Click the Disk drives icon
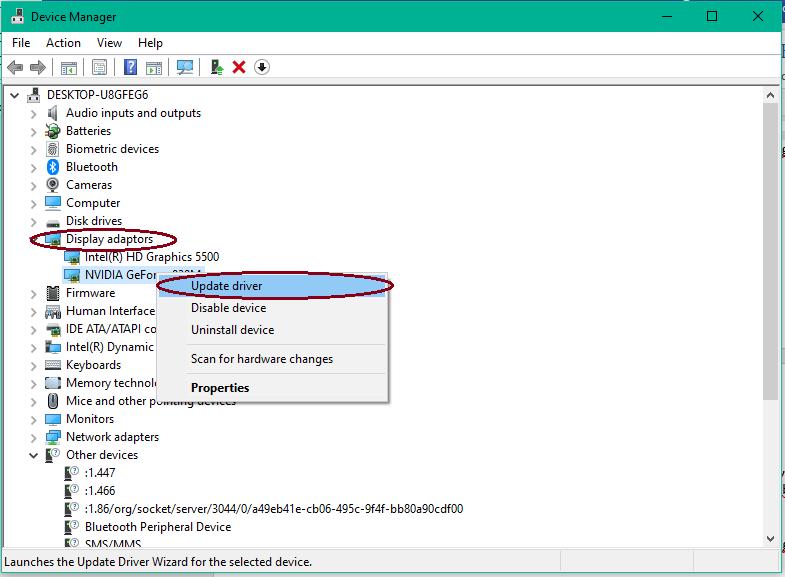 53,223
